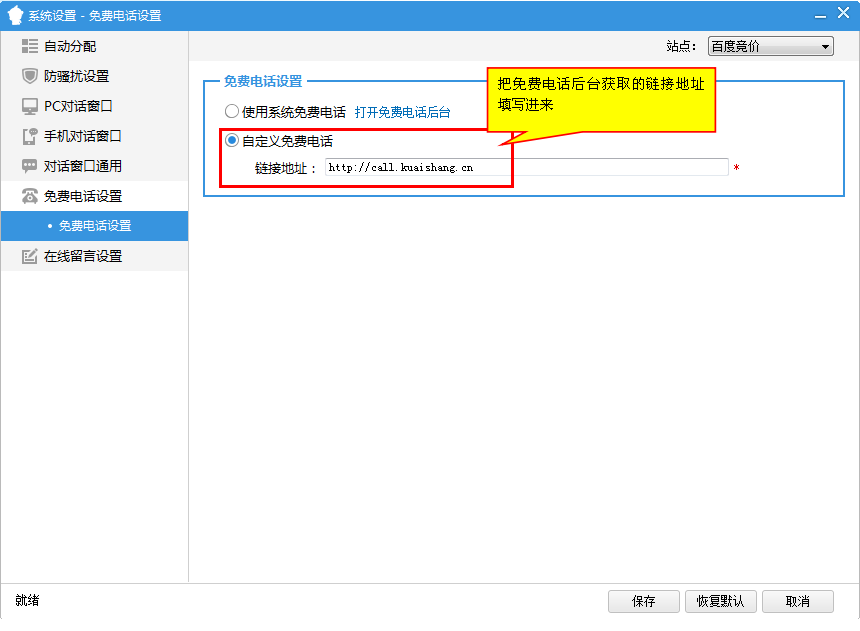The image size is (860, 631).
Task: Click the speech bubble icon for 对话窗口通用
Action: point(30,166)
